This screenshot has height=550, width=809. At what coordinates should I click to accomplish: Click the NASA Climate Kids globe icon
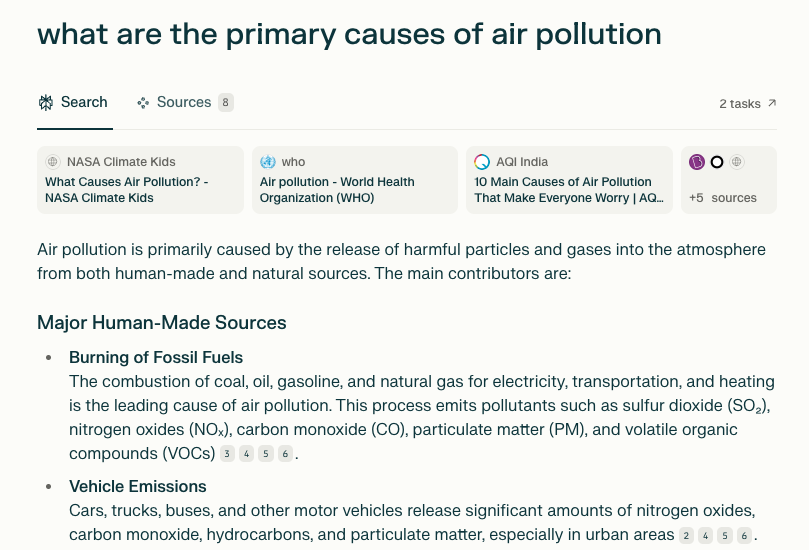pyautogui.click(x=53, y=162)
